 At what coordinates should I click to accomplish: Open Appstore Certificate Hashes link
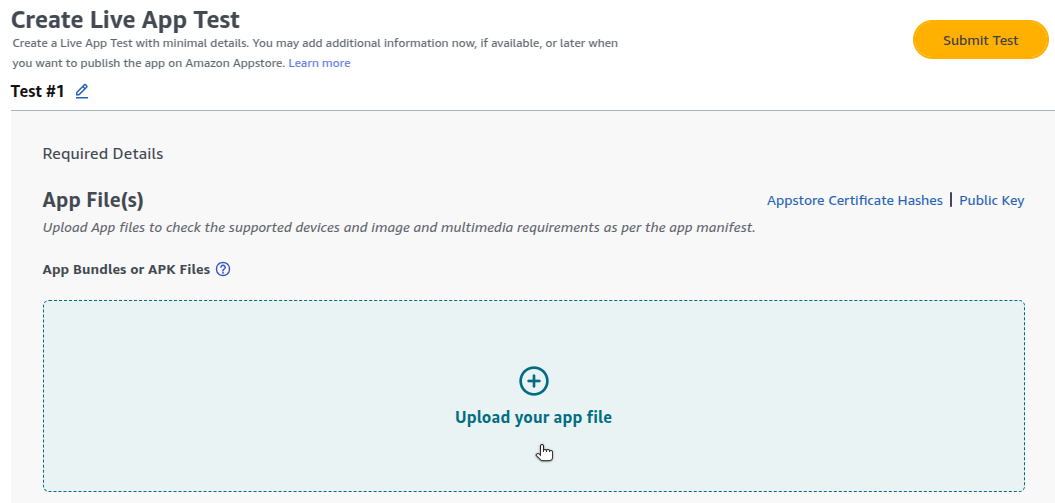854,200
